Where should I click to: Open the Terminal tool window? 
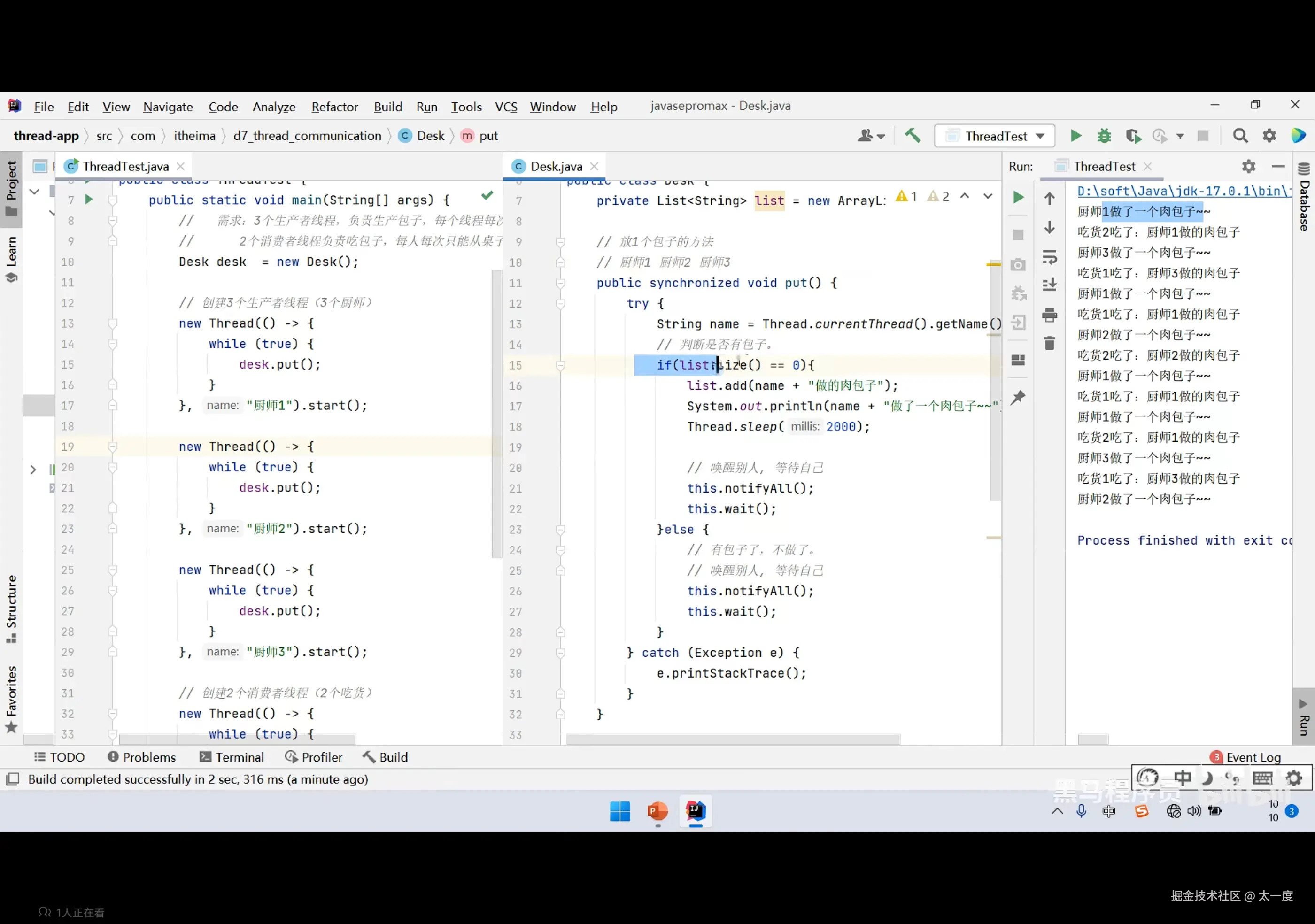[232, 757]
